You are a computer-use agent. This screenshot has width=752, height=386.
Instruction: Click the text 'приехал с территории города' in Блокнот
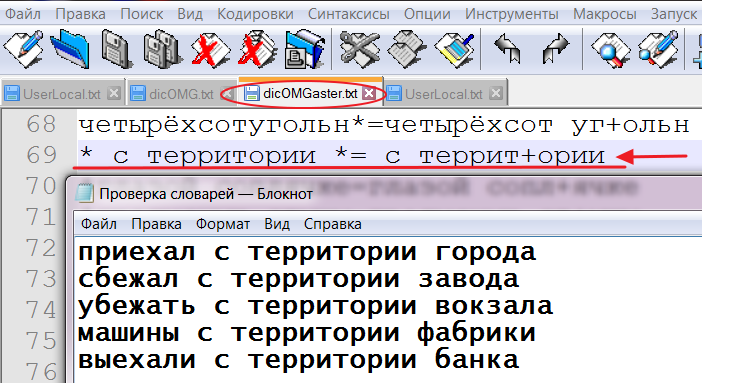(307, 253)
